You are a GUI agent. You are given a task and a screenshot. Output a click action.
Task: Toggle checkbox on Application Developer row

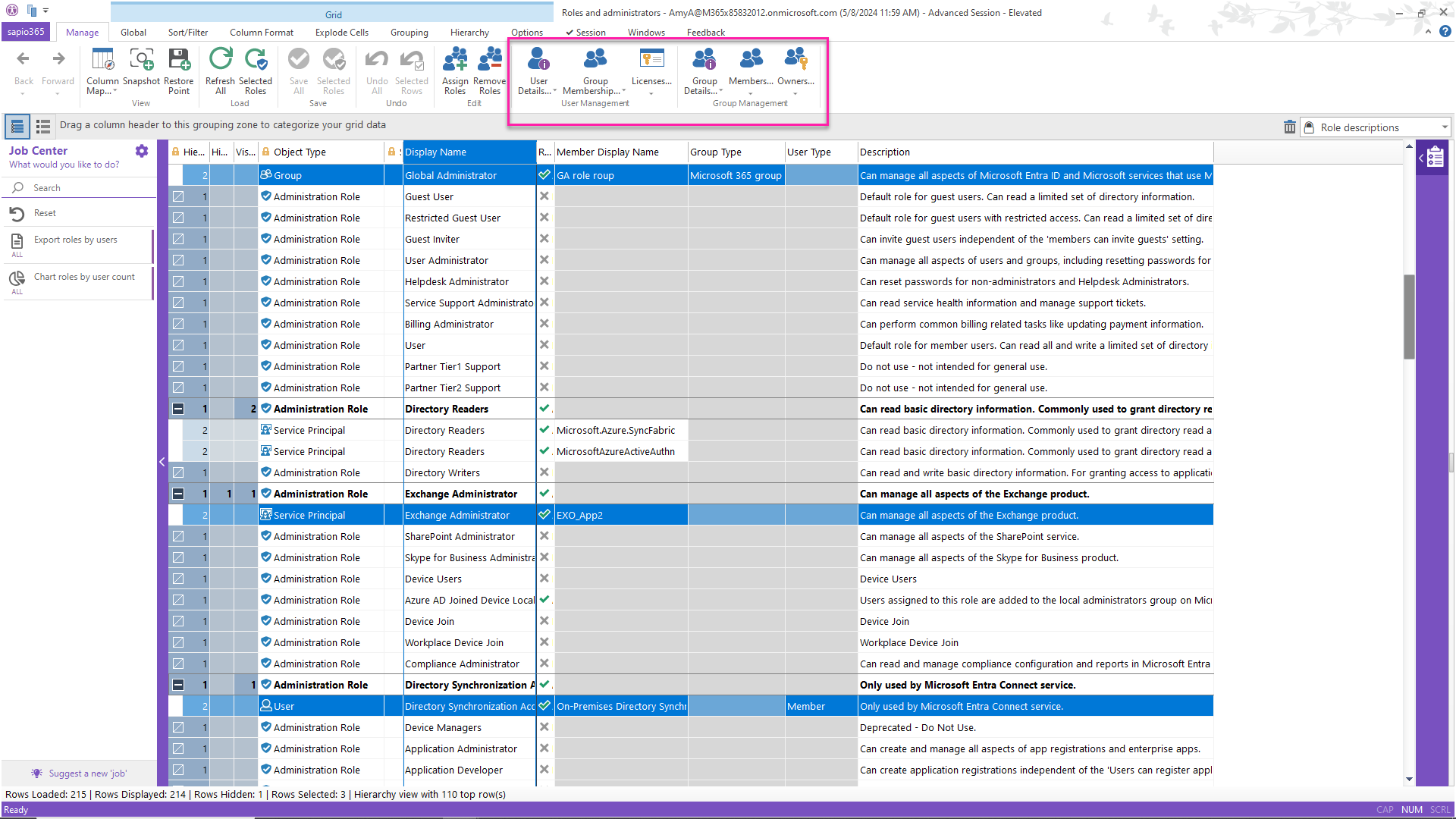tap(178, 770)
